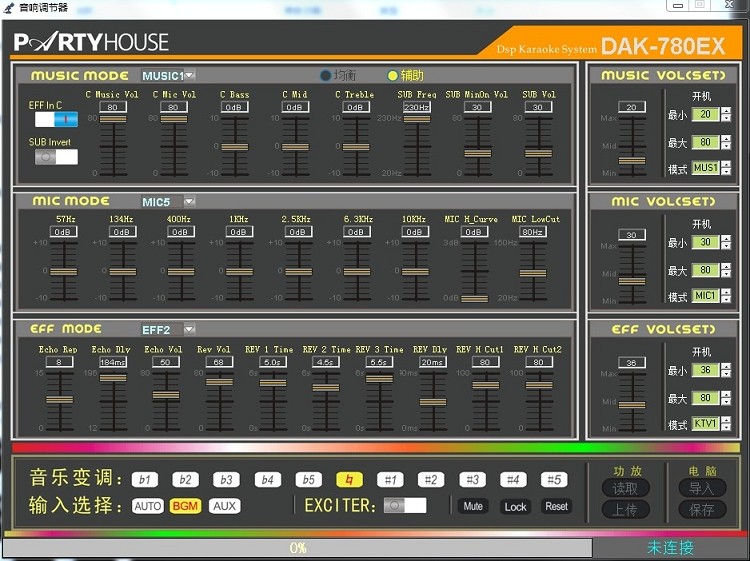750x561 pixels.
Task: Select pitch shift b1
Action: 145,480
